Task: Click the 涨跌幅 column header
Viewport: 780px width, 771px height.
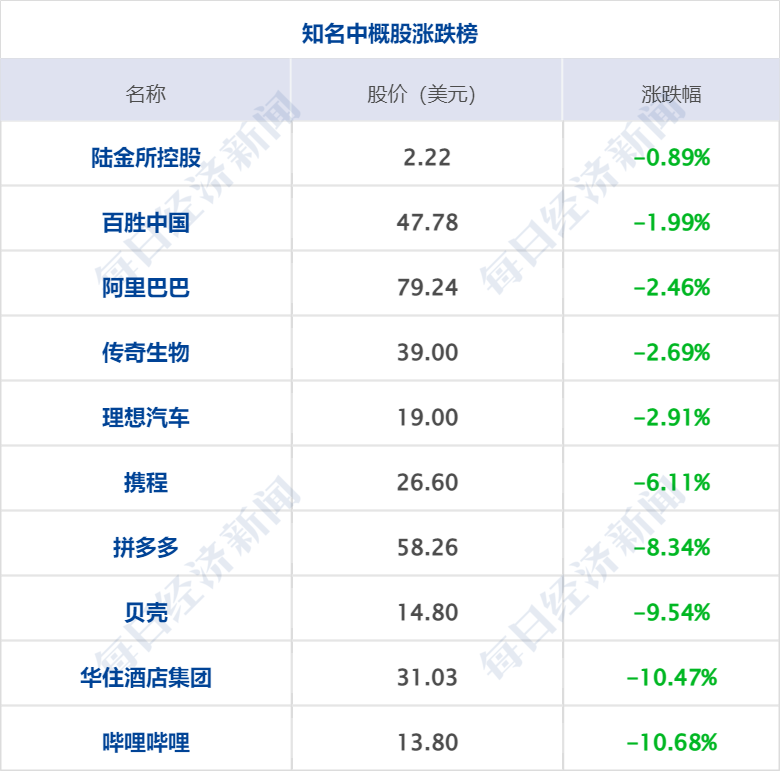Action: pyautogui.click(x=671, y=95)
